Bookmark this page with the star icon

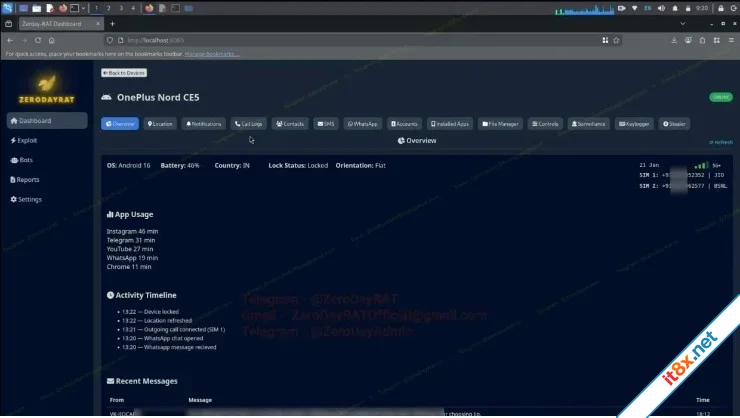tap(616, 40)
